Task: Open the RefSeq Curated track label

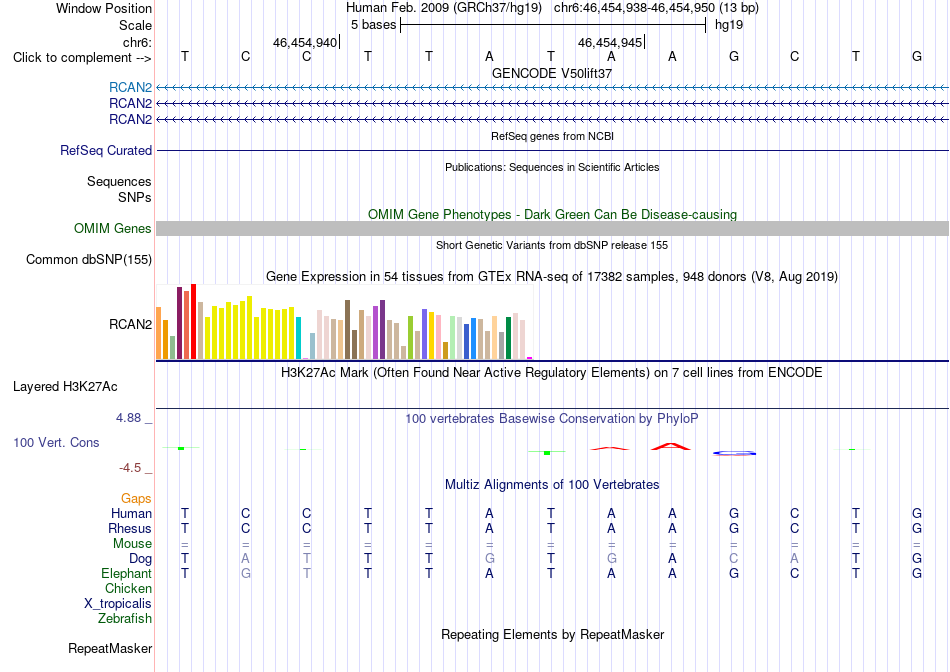Action: click(106, 150)
